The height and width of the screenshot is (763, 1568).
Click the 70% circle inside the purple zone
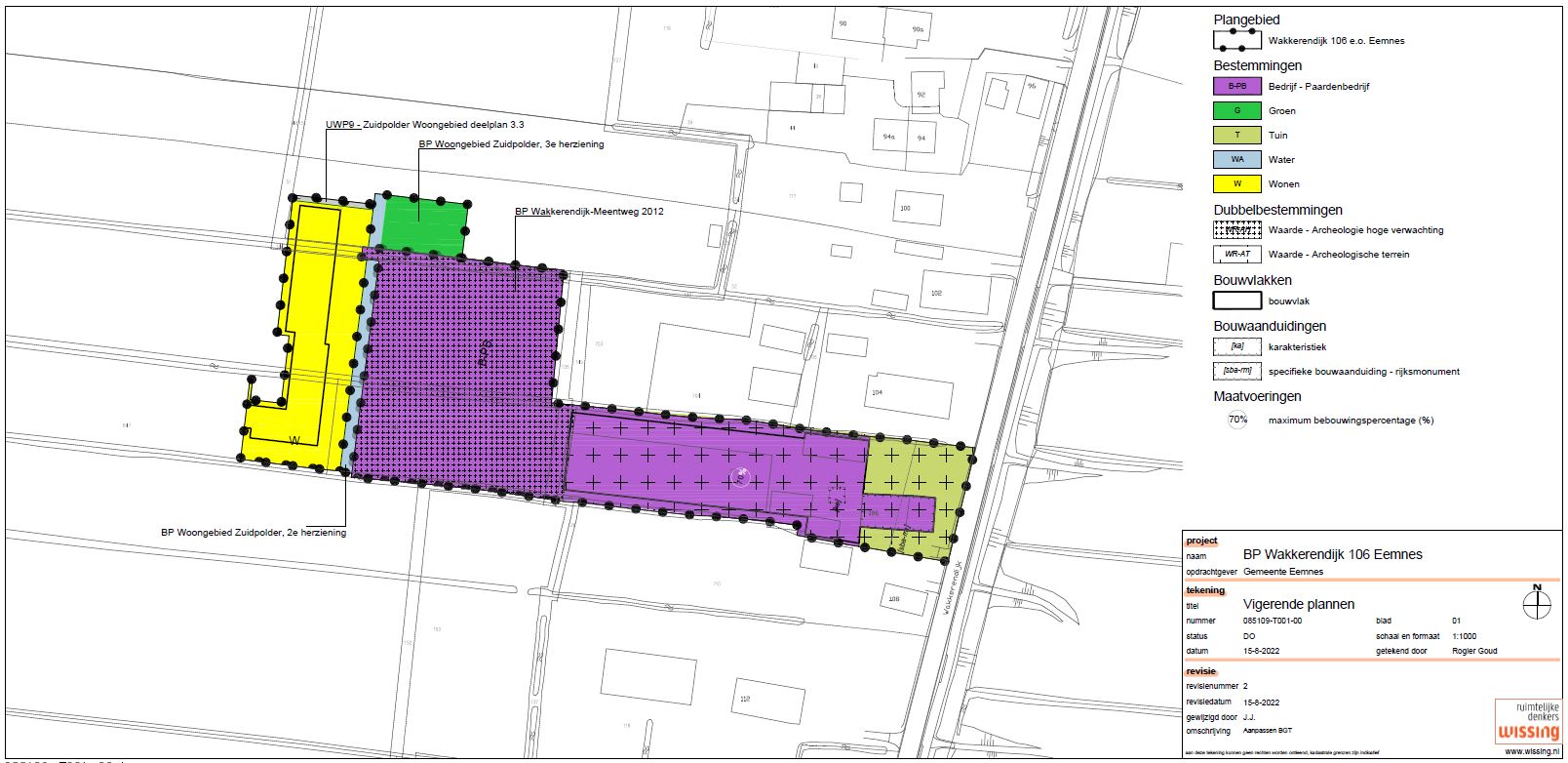pos(741,477)
